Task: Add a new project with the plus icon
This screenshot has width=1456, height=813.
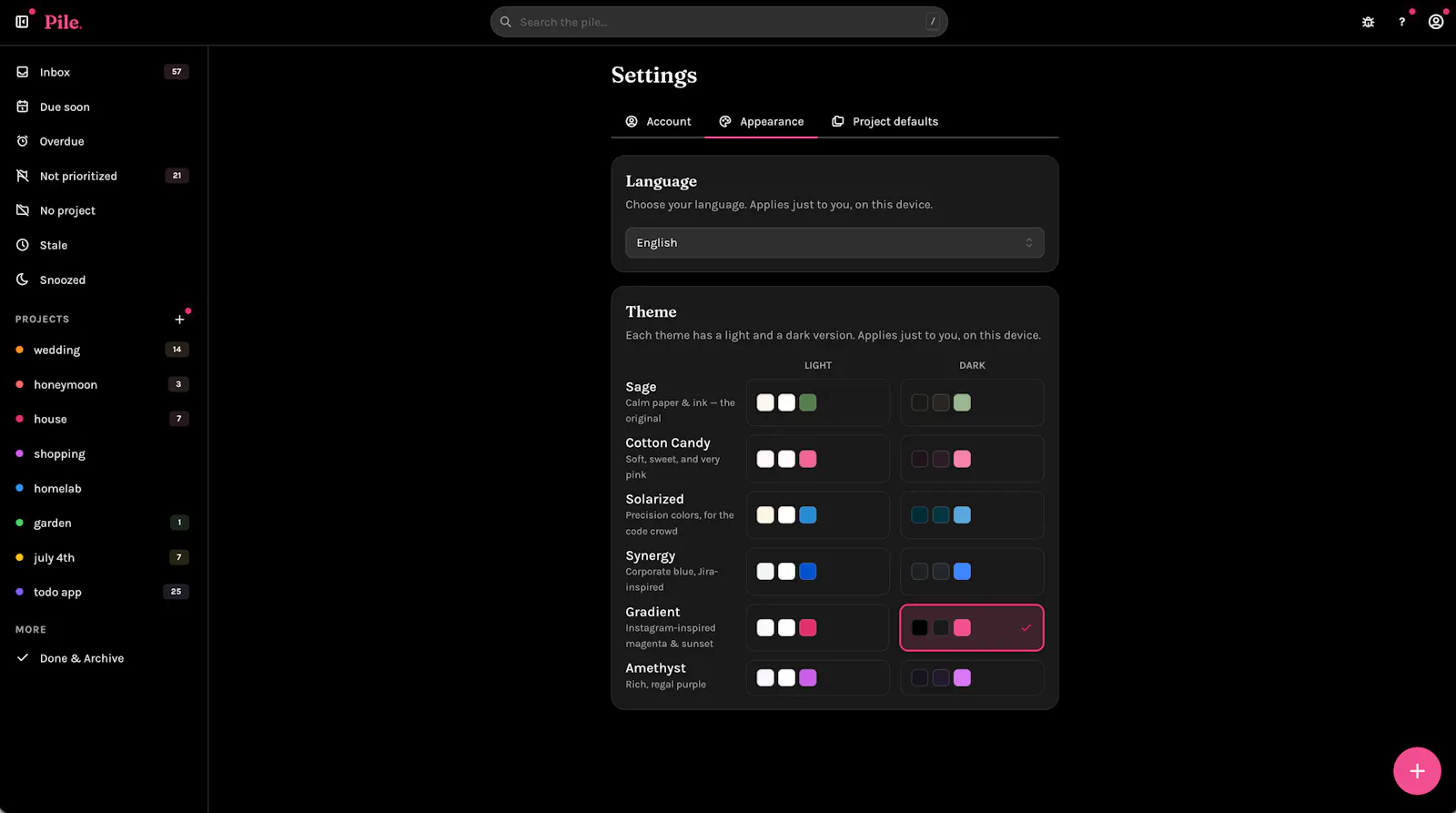Action: 179,320
